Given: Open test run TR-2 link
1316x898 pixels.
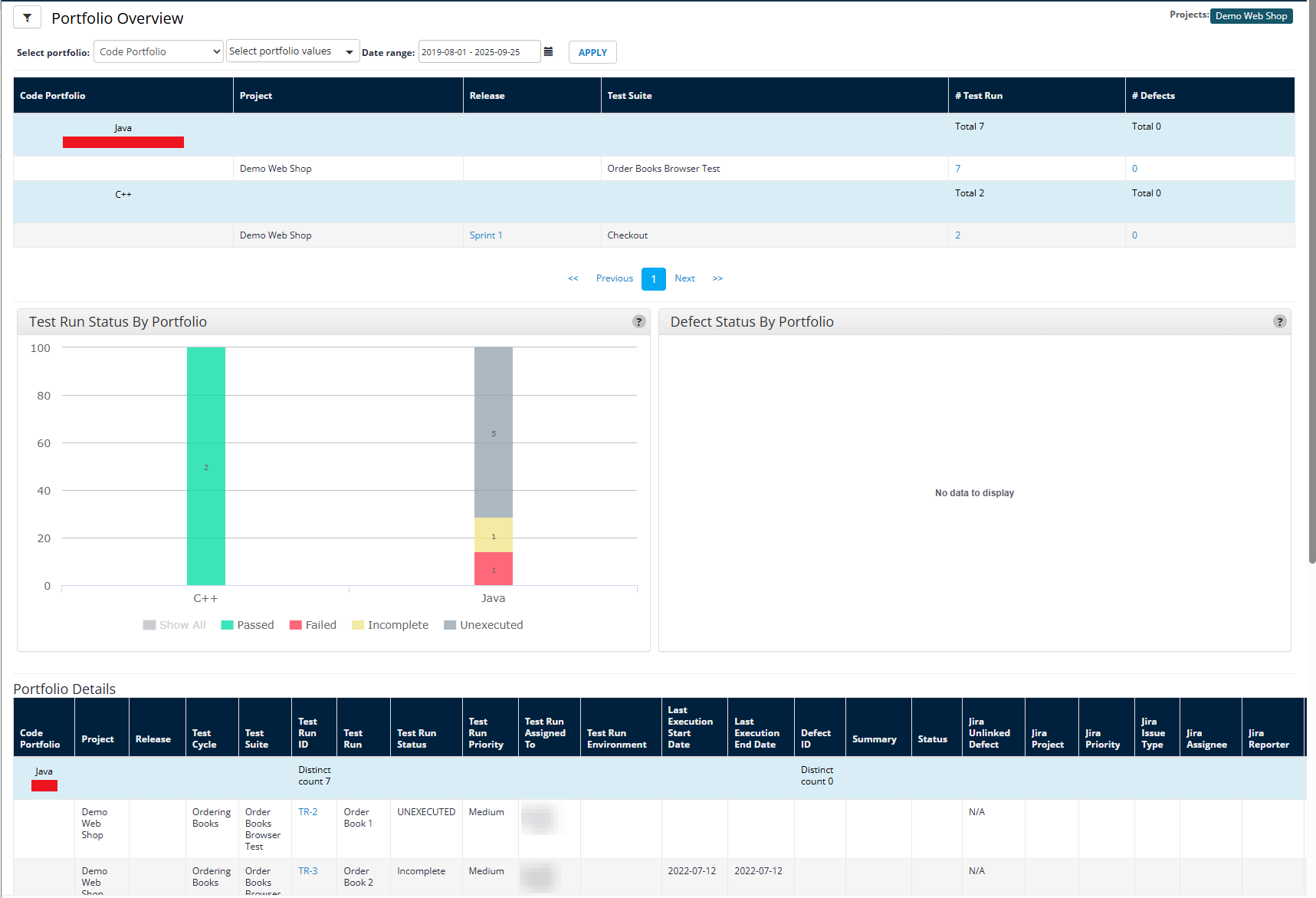Looking at the screenshot, I should coord(307,812).
